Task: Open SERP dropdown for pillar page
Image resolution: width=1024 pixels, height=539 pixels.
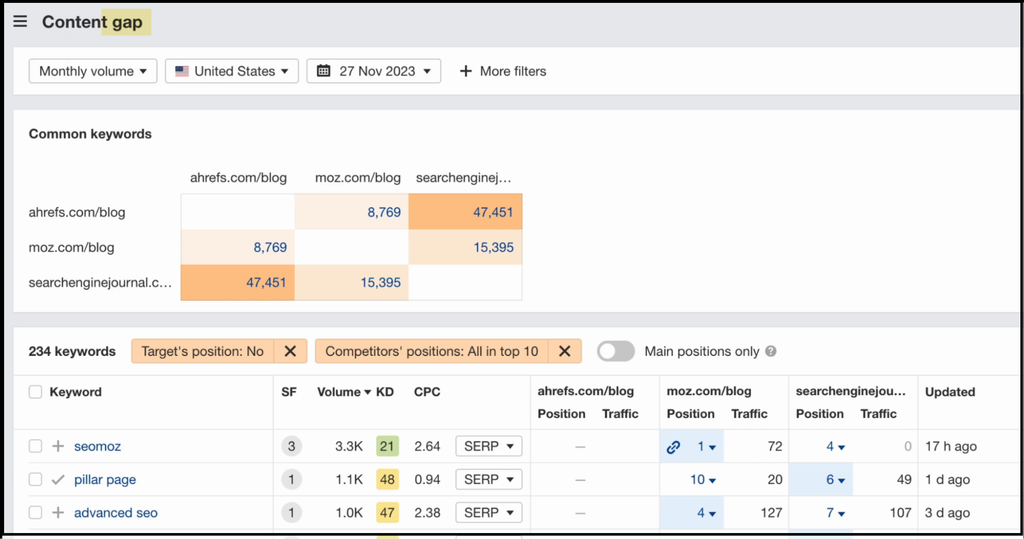Action: 488,480
